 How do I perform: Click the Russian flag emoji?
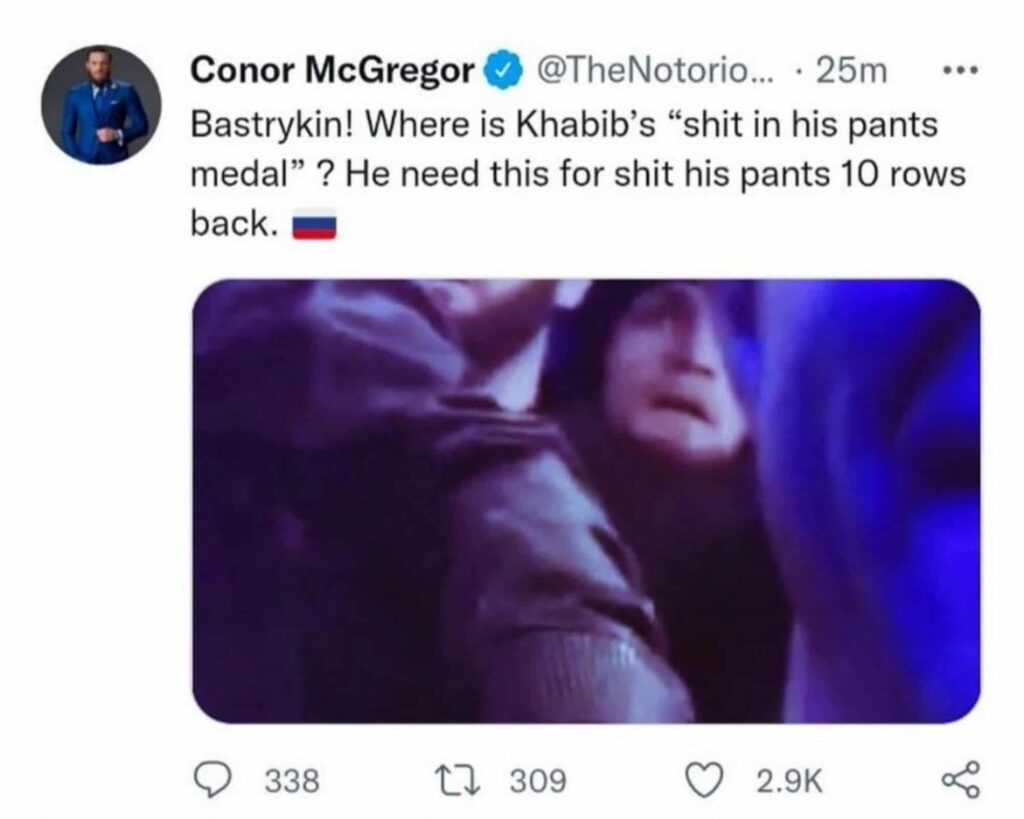pyautogui.click(x=312, y=229)
